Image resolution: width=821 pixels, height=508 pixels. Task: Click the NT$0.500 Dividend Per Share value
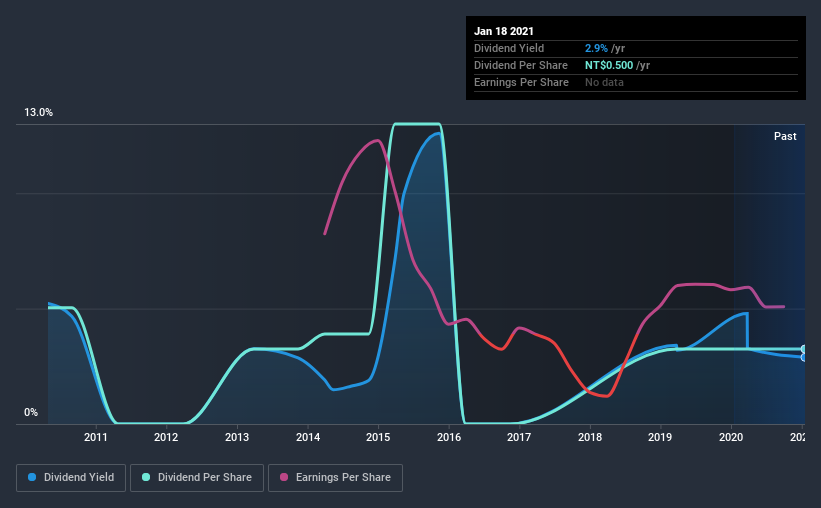pos(609,65)
